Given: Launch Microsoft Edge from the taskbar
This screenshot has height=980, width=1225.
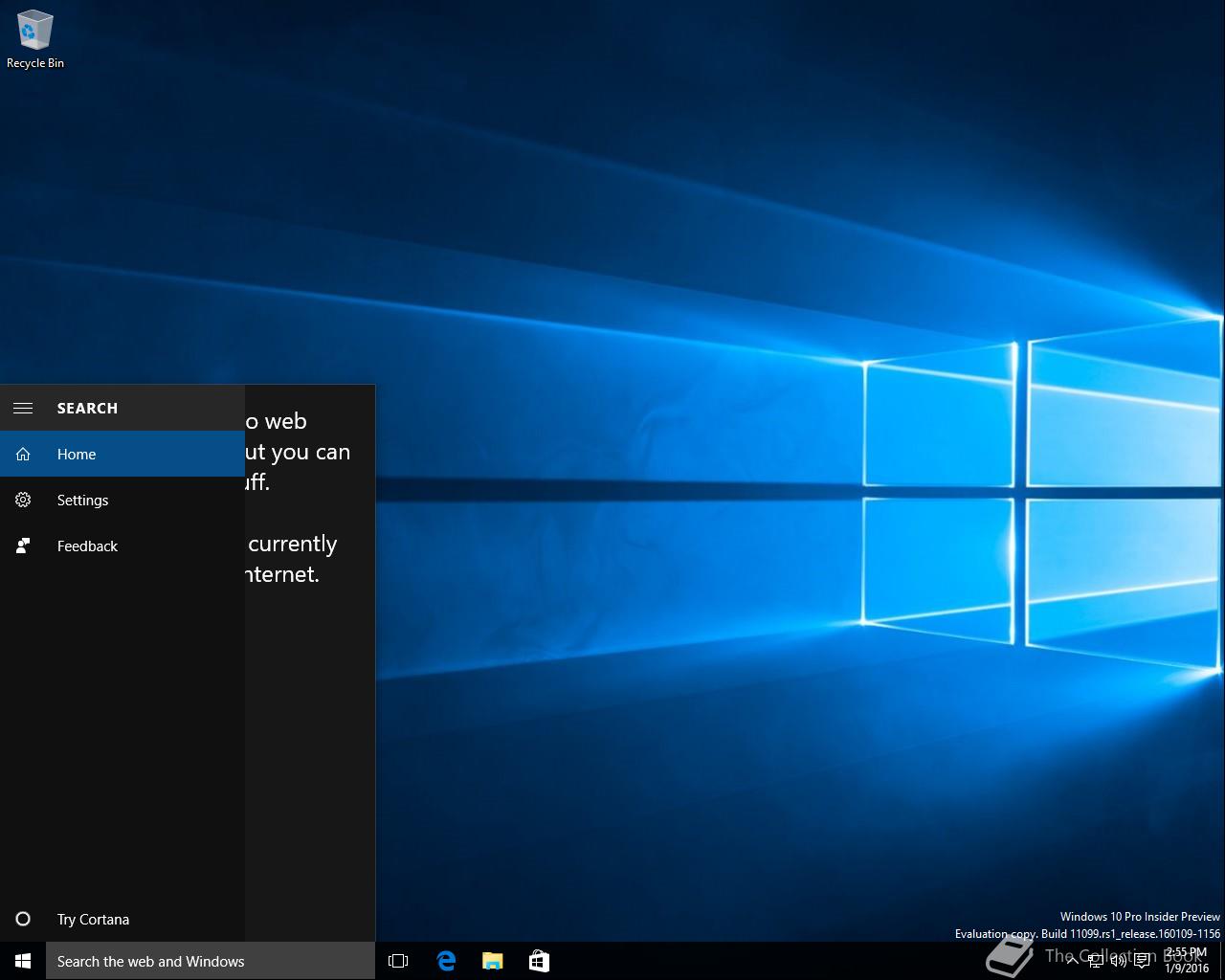Looking at the screenshot, I should click(x=446, y=961).
